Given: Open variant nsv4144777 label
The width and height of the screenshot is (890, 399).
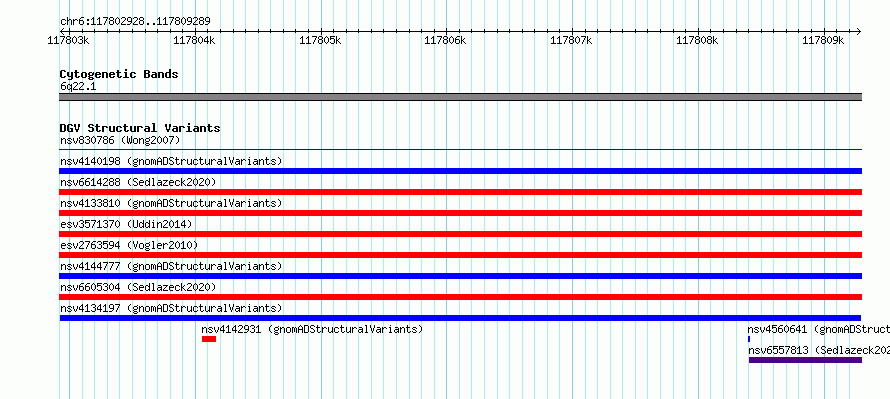Looking at the screenshot, I should tap(171, 266).
